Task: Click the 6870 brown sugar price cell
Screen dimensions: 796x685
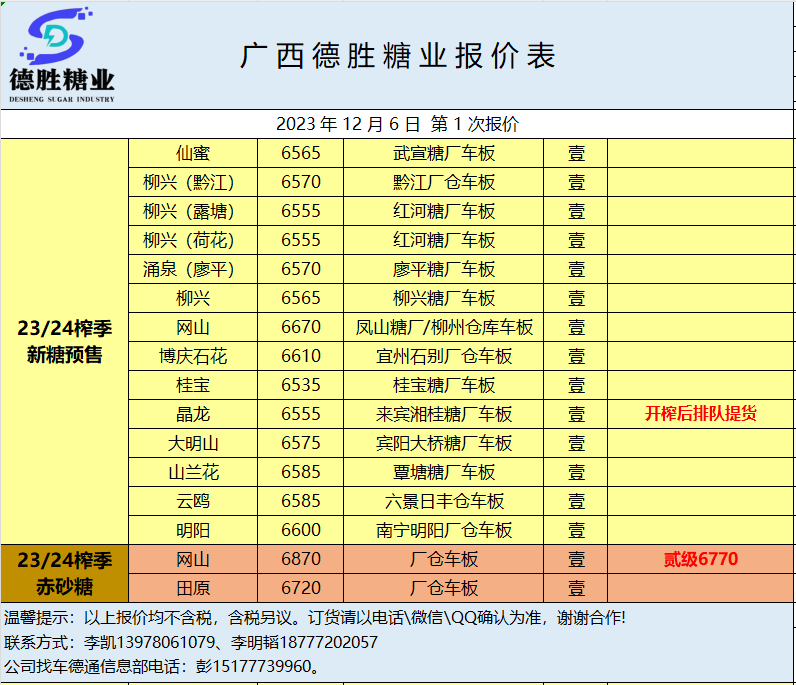Action: [301, 560]
